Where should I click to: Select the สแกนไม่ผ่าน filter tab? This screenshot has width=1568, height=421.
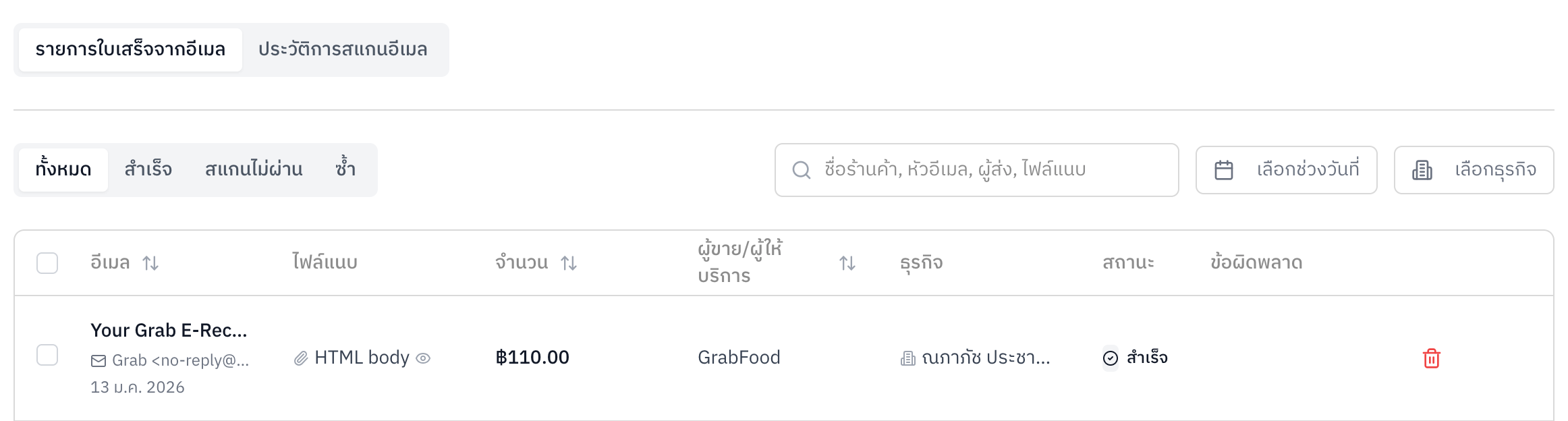click(254, 169)
